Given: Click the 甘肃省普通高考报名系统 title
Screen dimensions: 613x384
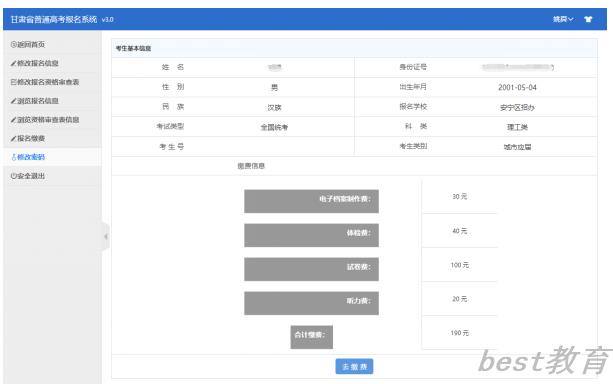Looking at the screenshot, I should click(54, 19).
